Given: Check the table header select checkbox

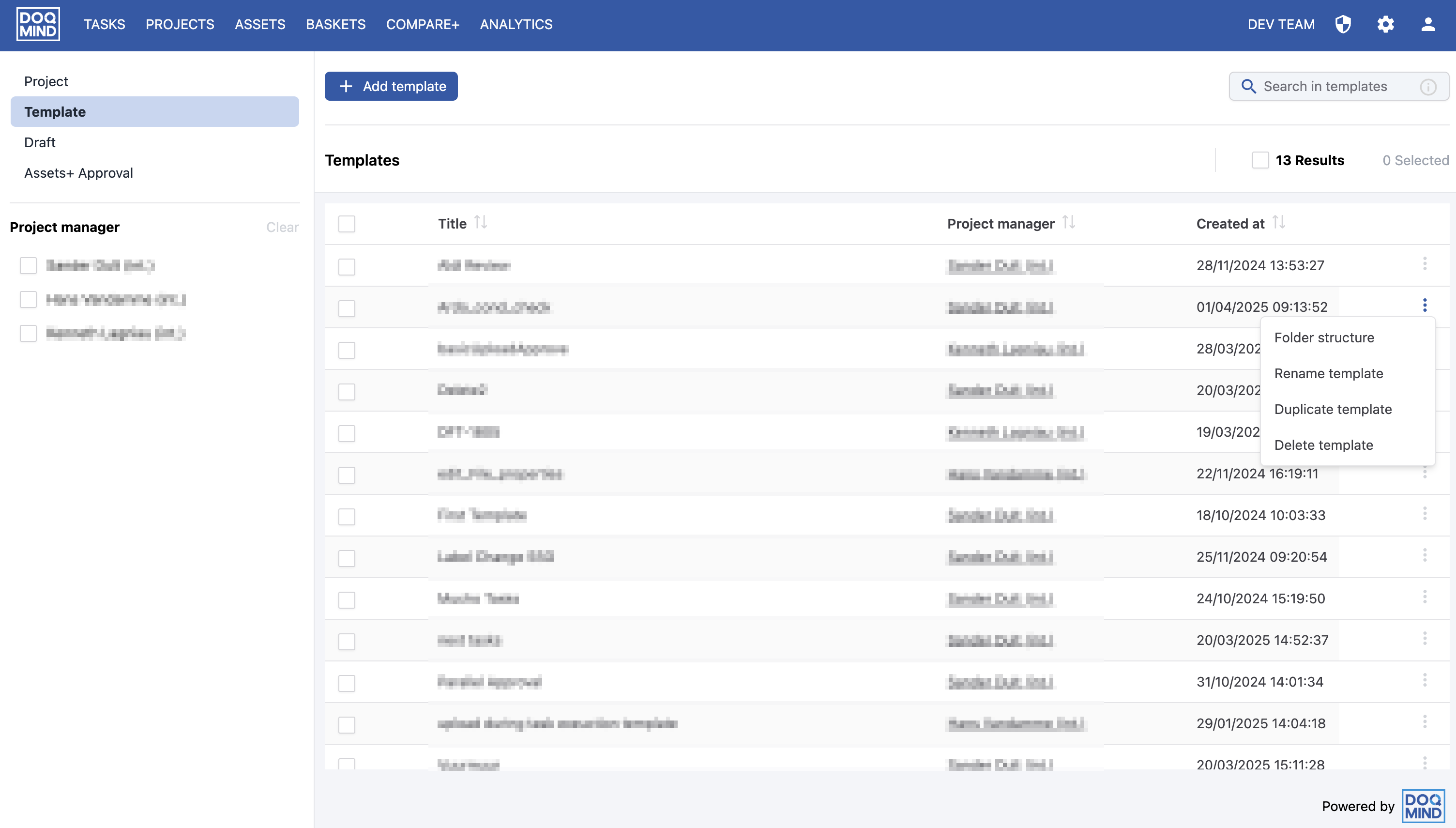Looking at the screenshot, I should (x=347, y=224).
